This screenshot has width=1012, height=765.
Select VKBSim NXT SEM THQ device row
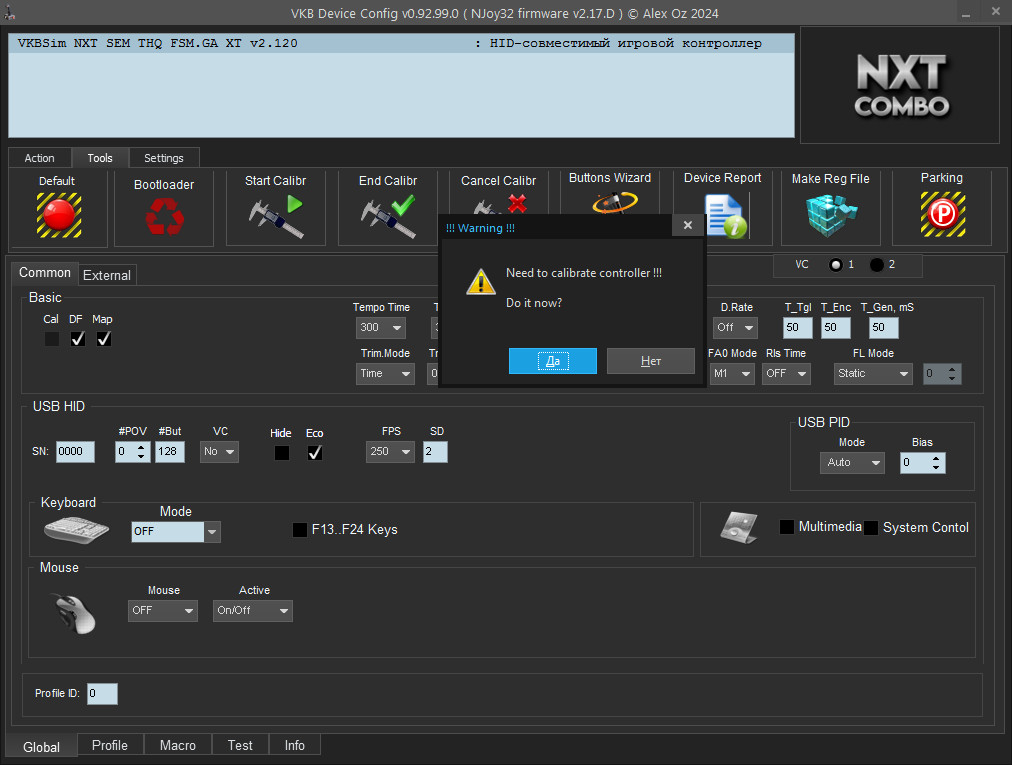click(401, 43)
